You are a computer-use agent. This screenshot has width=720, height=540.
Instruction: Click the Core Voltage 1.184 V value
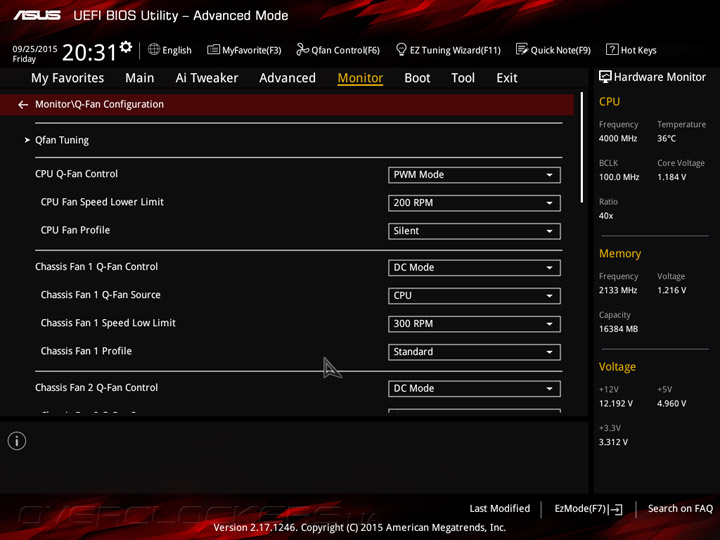pos(671,177)
